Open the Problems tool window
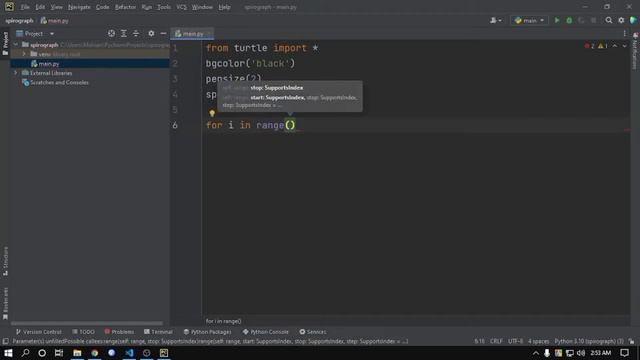This screenshot has width=640, height=360. [119, 332]
